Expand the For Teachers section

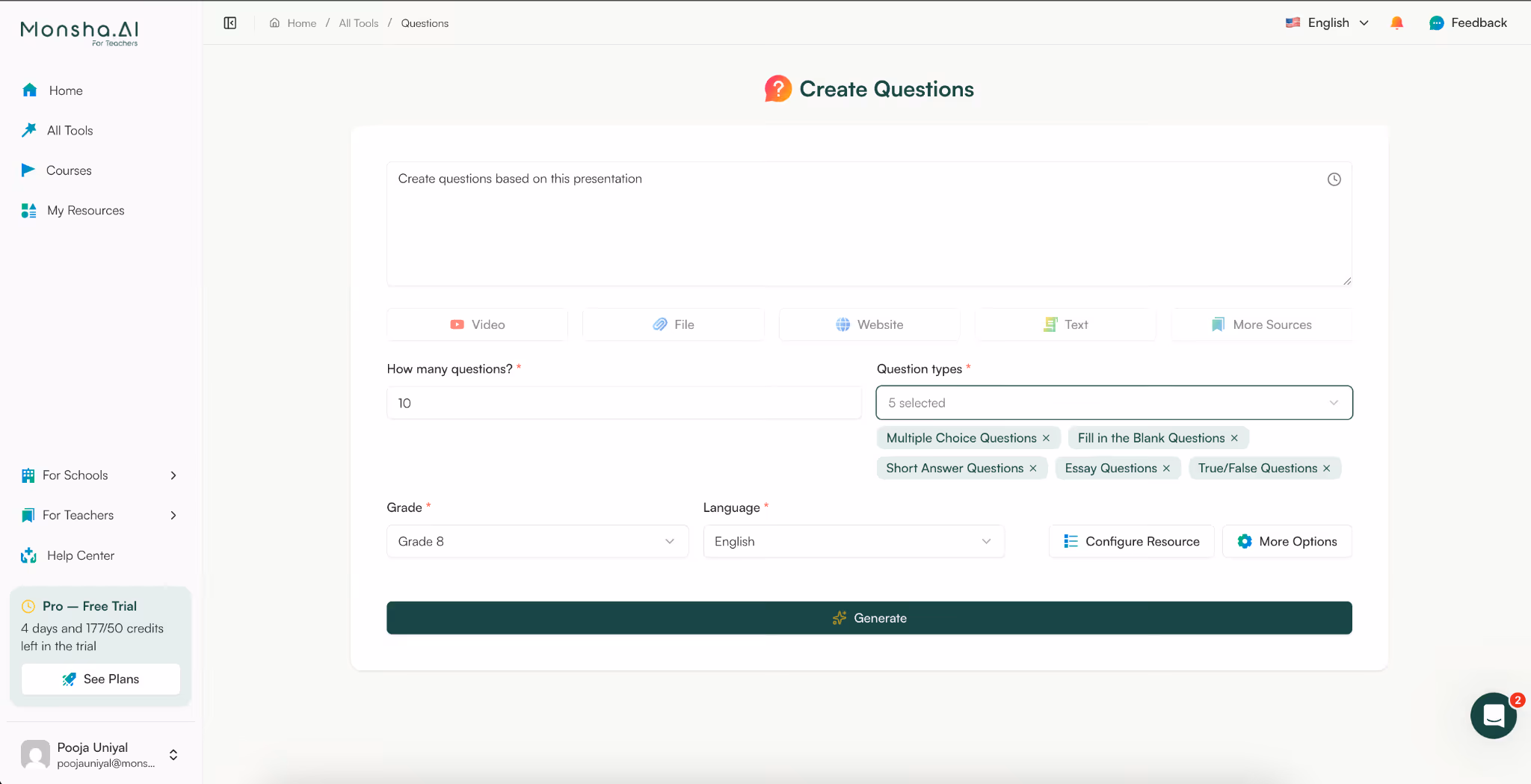173,515
